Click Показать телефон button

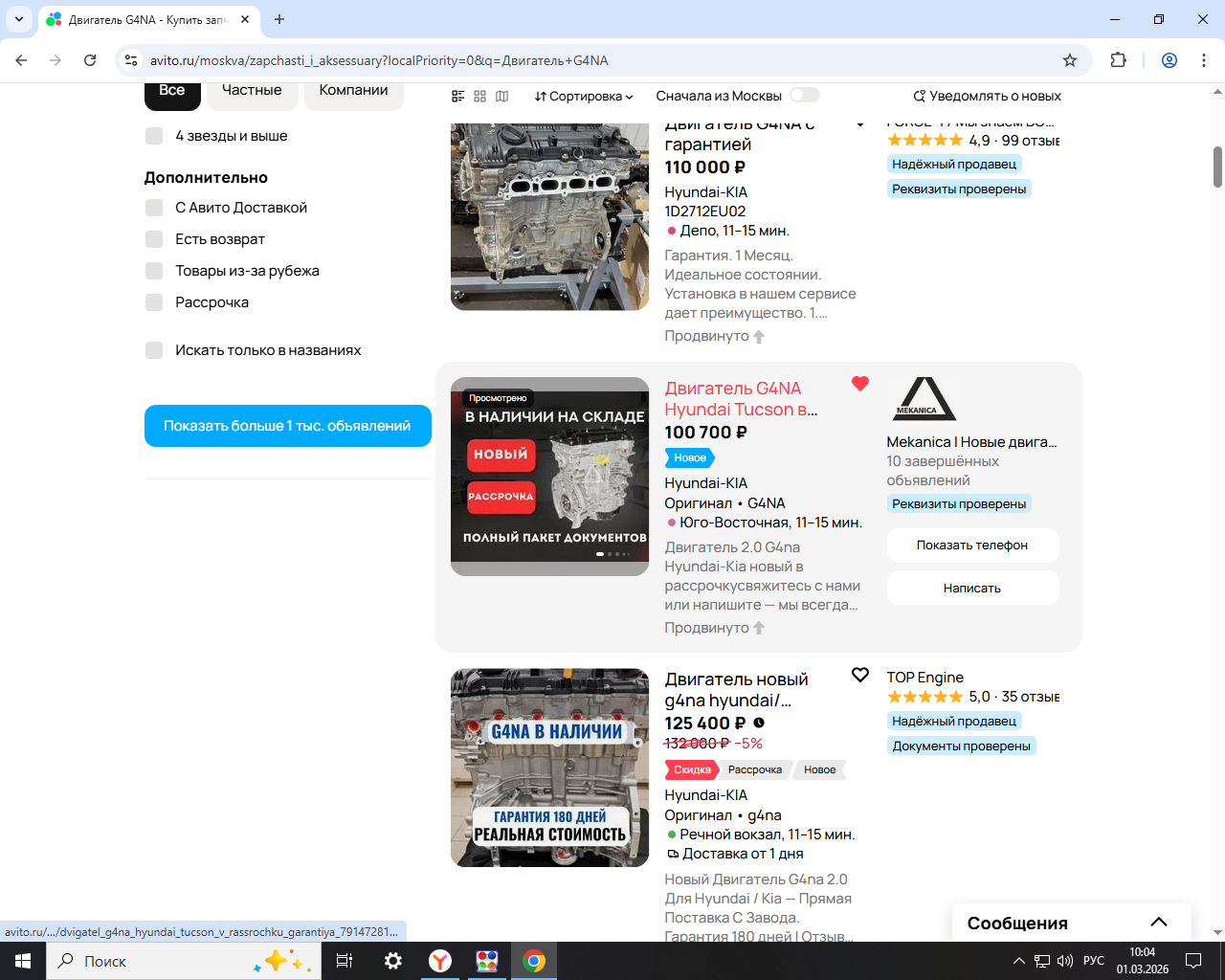tap(972, 546)
